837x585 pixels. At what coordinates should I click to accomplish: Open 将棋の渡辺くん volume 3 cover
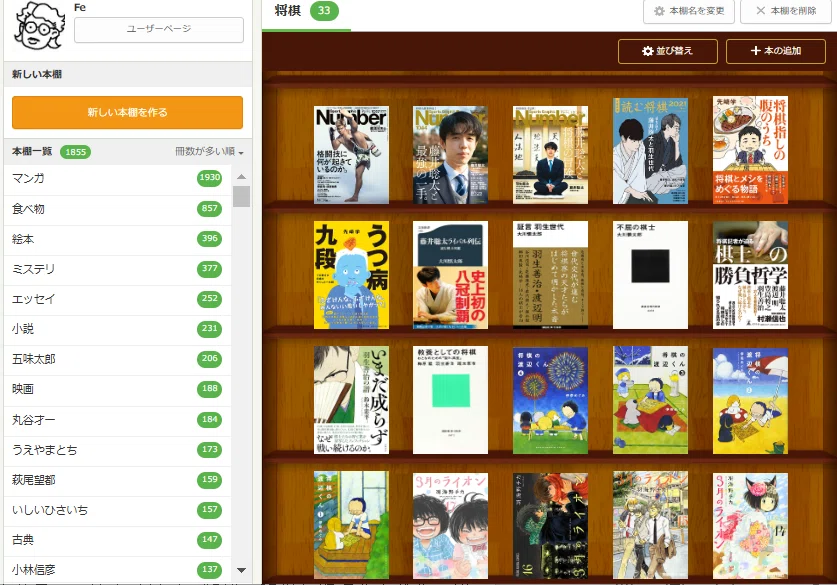tap(650, 400)
